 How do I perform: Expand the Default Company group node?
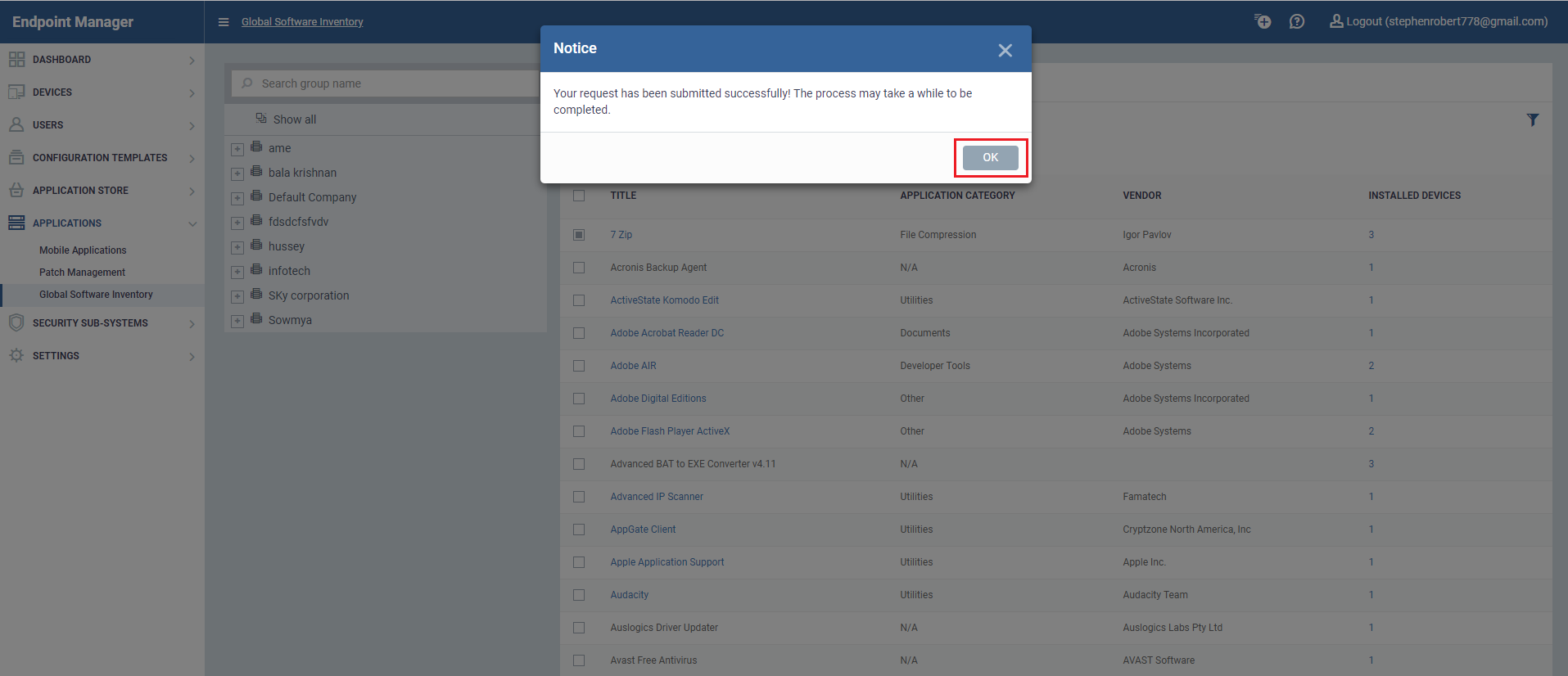(237, 198)
